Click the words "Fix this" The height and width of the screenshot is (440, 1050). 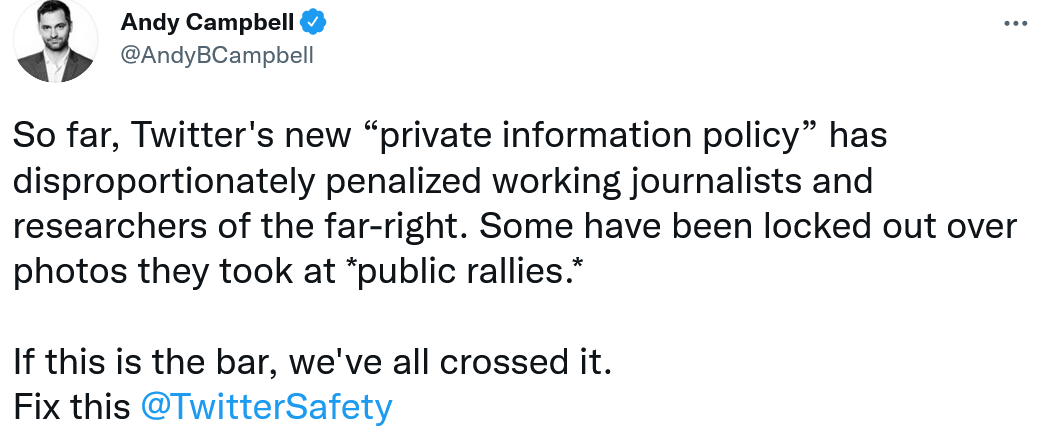(x=71, y=407)
